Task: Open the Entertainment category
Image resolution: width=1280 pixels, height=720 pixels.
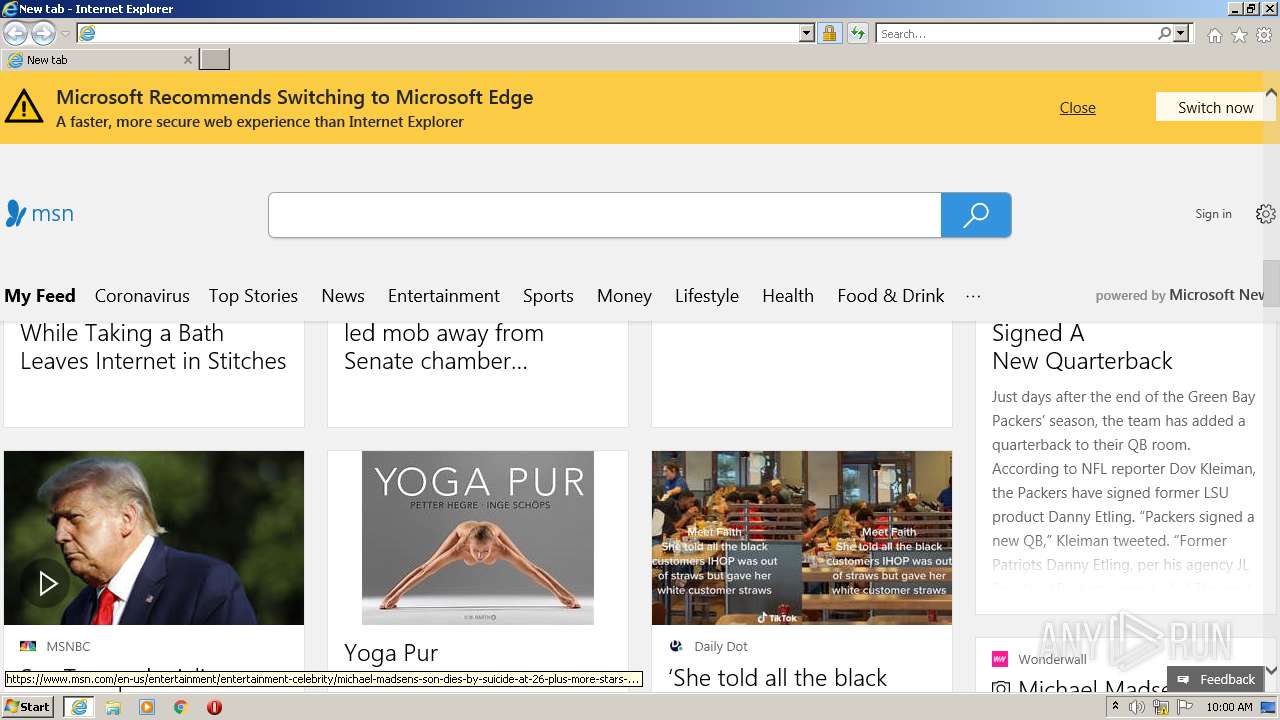Action: coord(444,295)
